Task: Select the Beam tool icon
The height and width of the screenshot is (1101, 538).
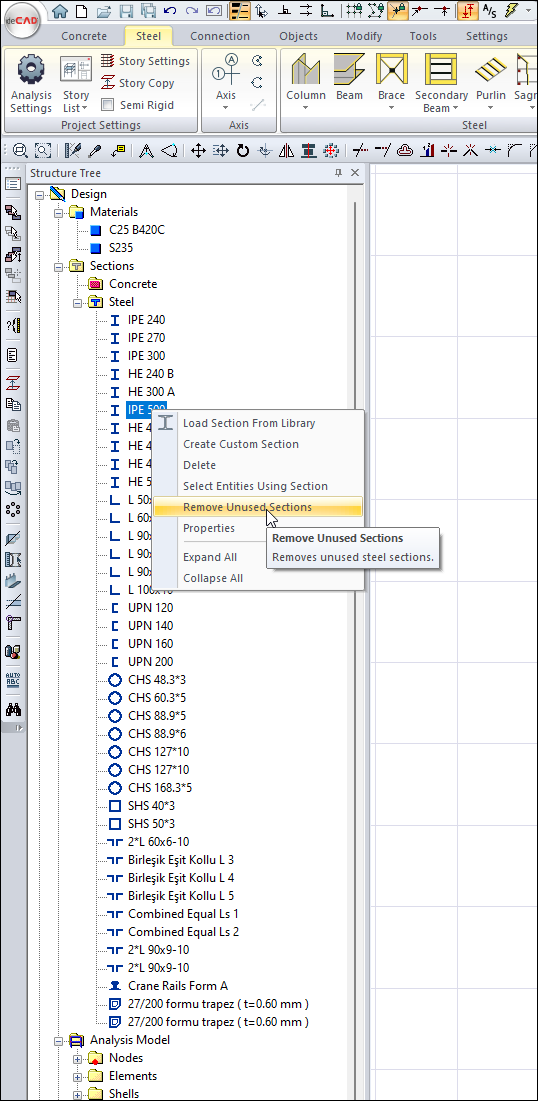Action: 349,70
